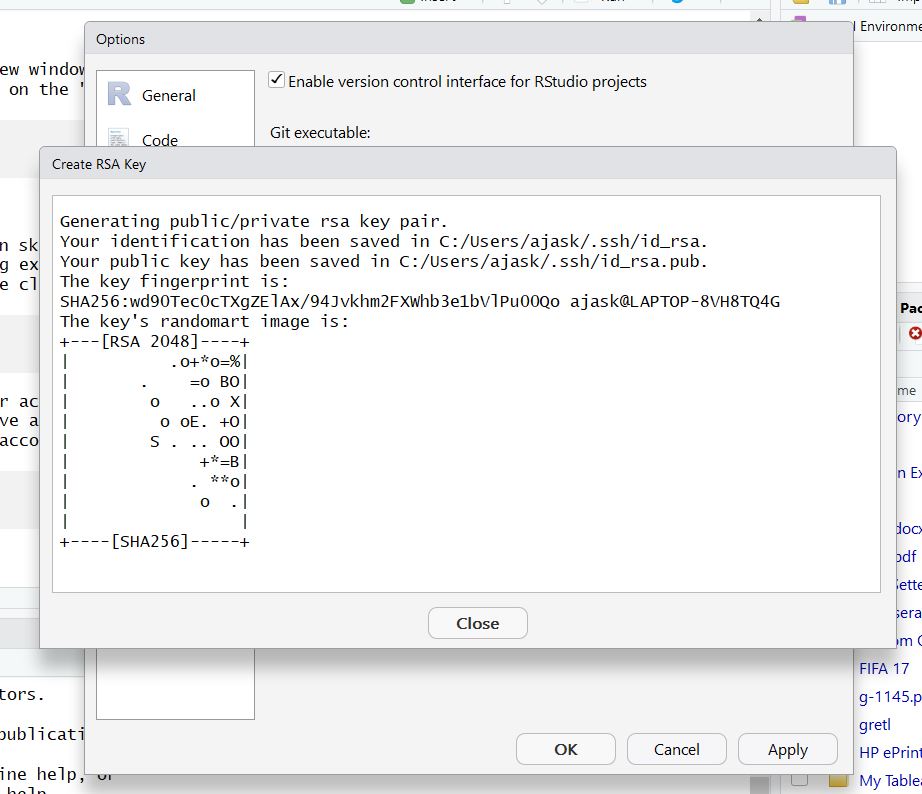
Task: Click the Options dialog title bar
Action: point(469,39)
